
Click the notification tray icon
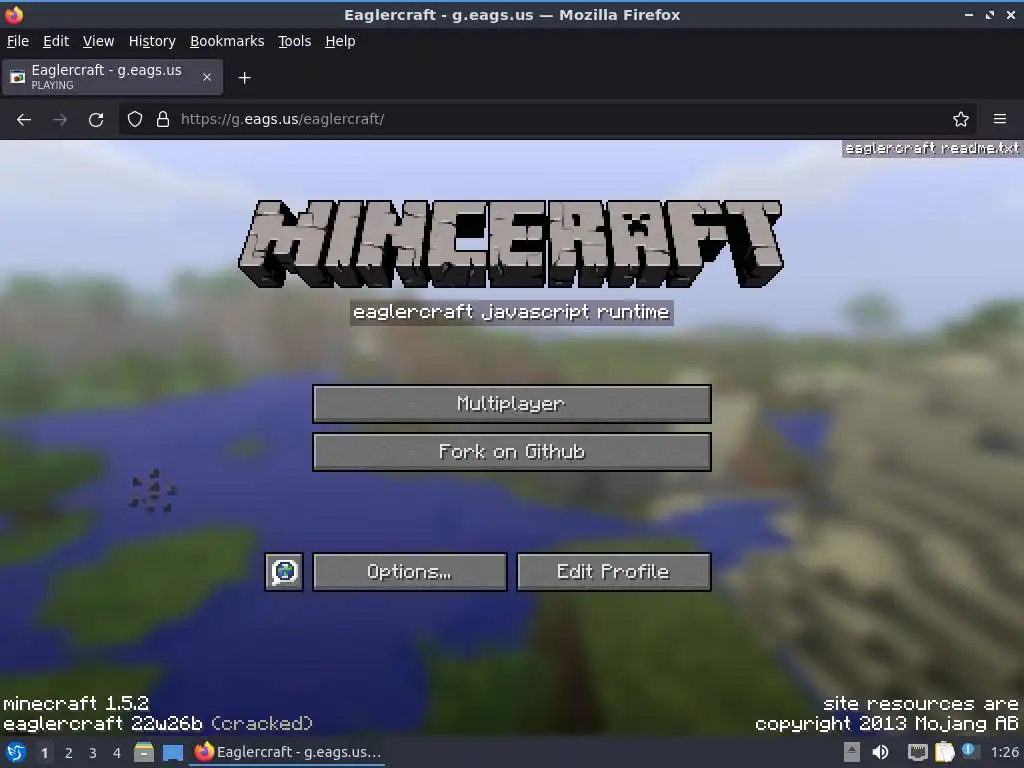970,751
